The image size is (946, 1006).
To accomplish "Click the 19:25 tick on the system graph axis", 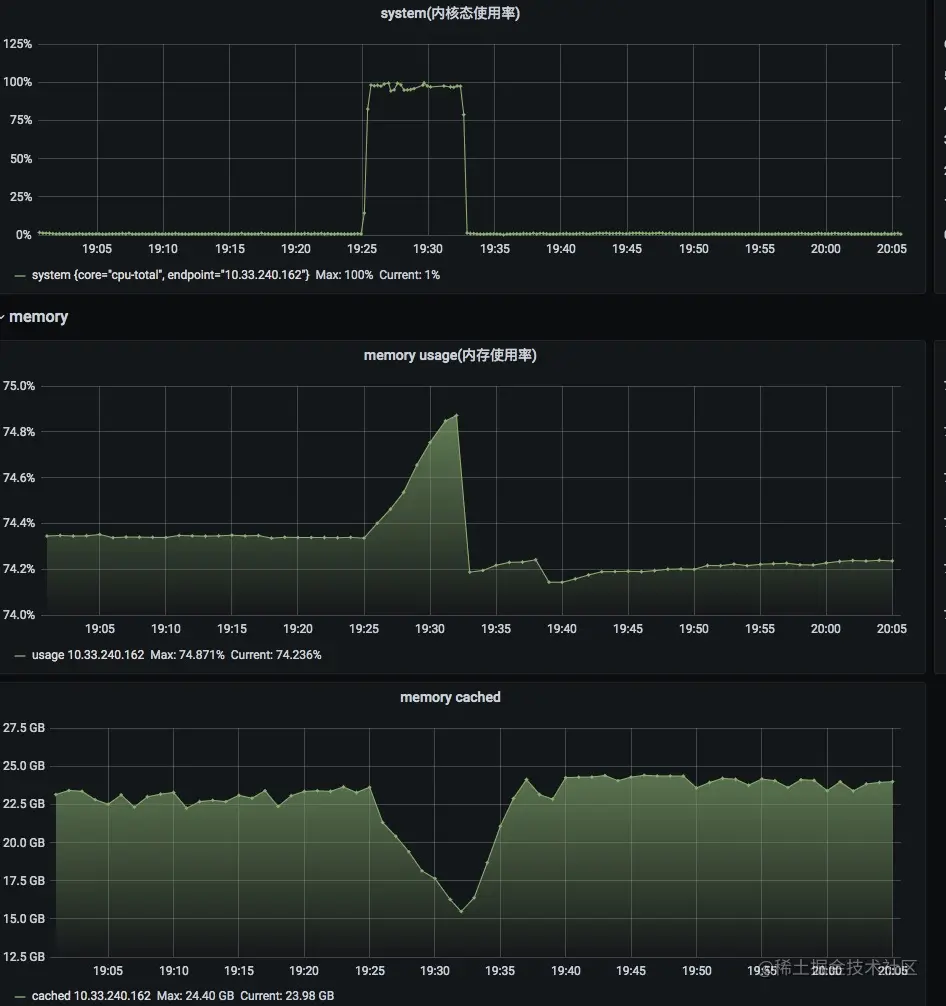I will tap(361, 249).
